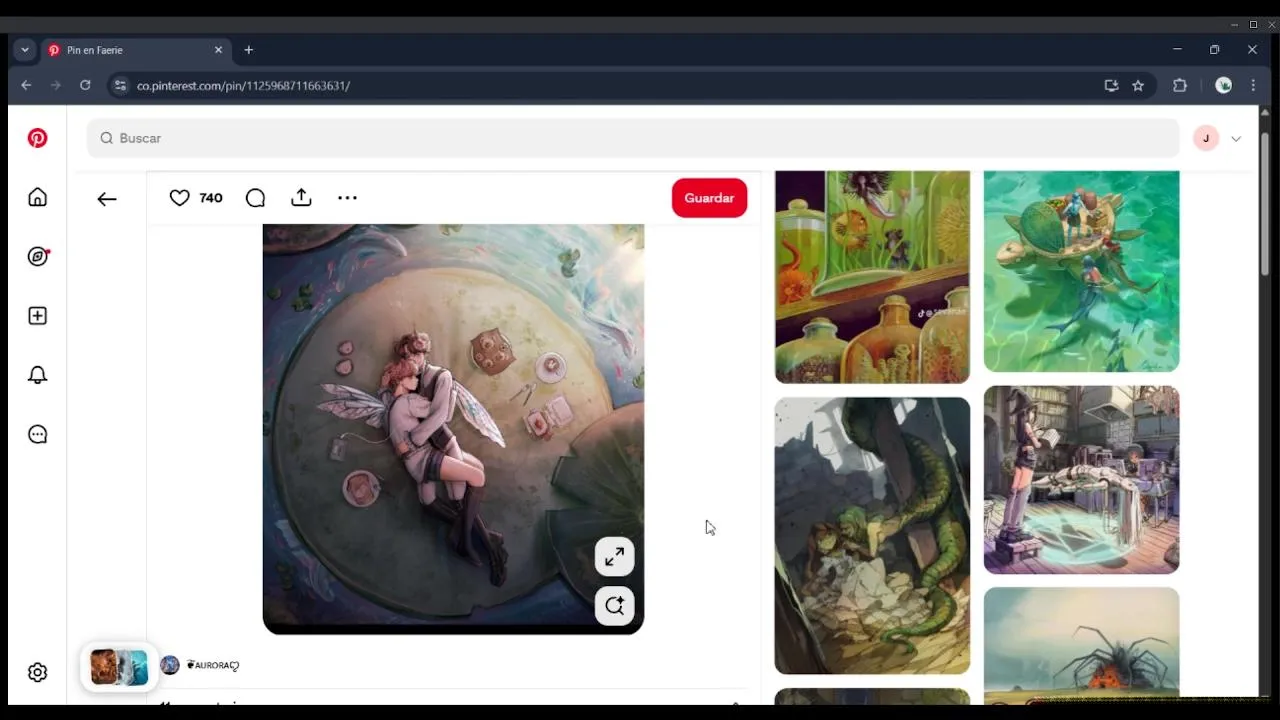Bookmark this page with star icon

(1138, 85)
